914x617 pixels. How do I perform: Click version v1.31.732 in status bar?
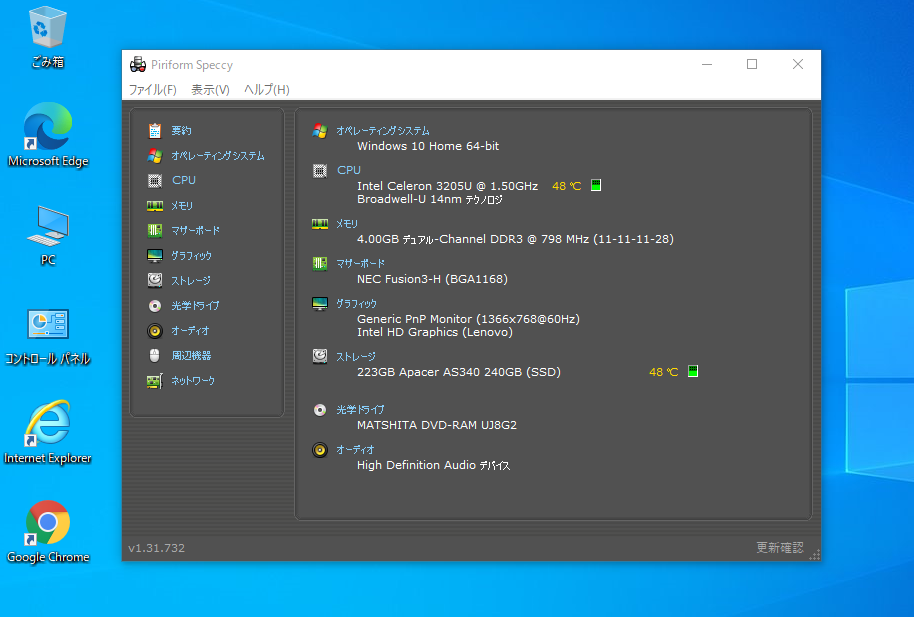click(x=156, y=548)
